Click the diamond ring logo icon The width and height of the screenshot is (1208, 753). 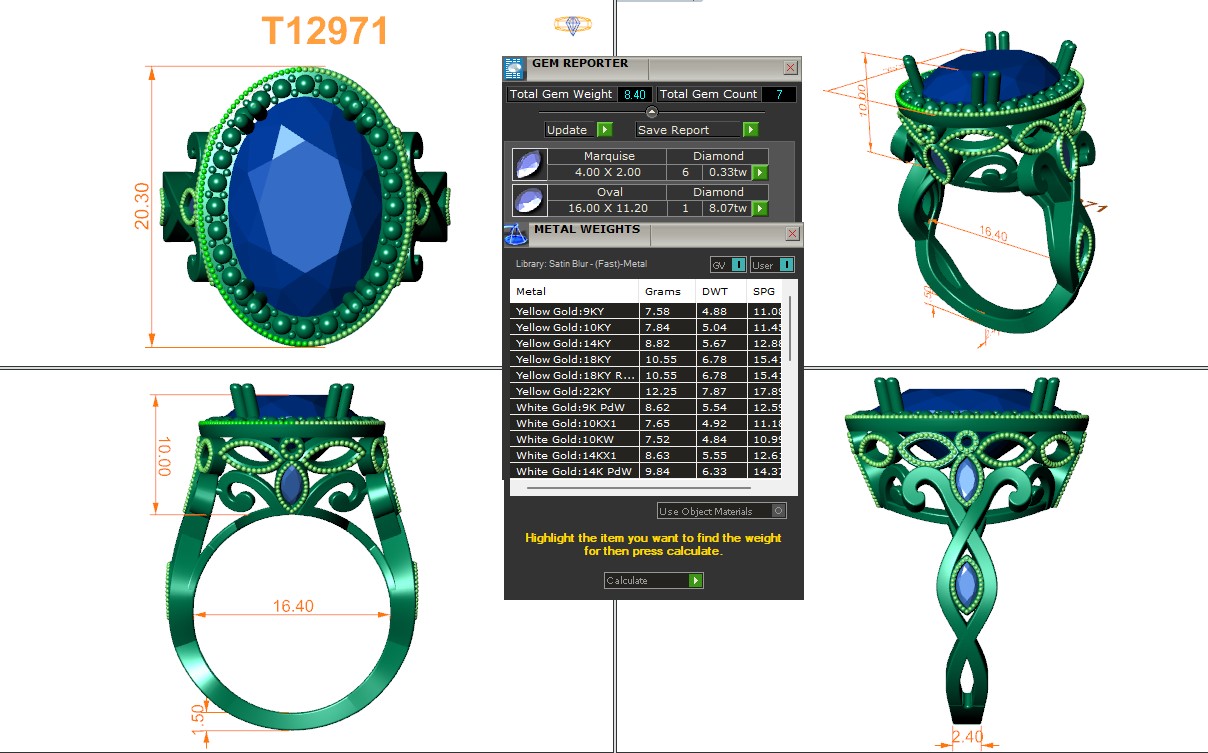click(x=572, y=26)
